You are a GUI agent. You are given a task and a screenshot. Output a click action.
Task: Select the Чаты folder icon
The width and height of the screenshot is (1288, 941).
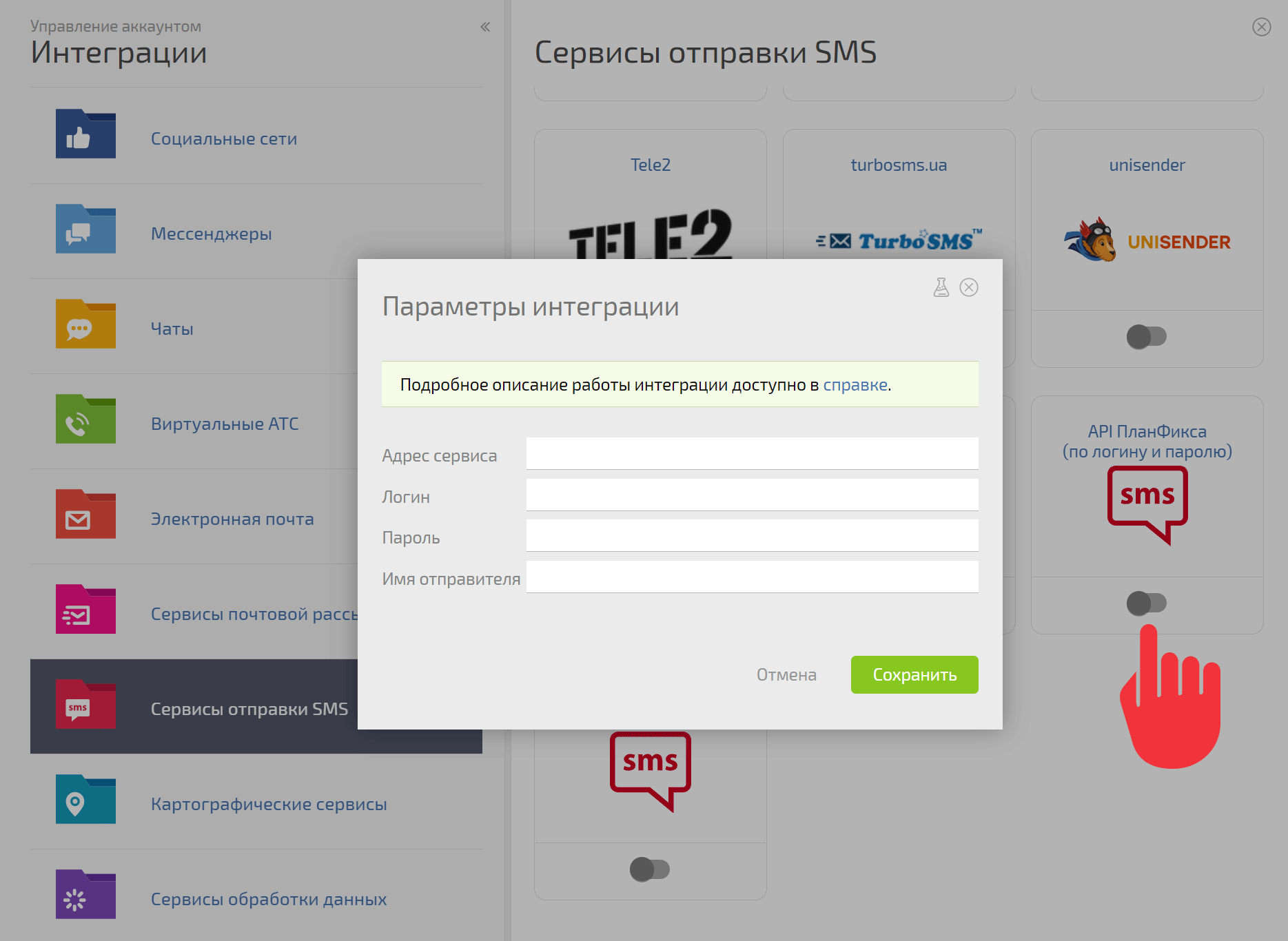(x=85, y=324)
